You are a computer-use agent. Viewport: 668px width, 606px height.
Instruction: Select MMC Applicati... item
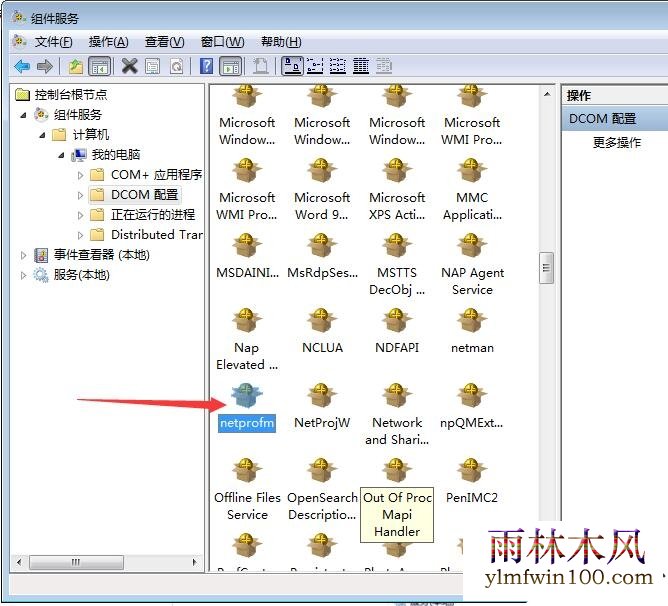point(472,190)
